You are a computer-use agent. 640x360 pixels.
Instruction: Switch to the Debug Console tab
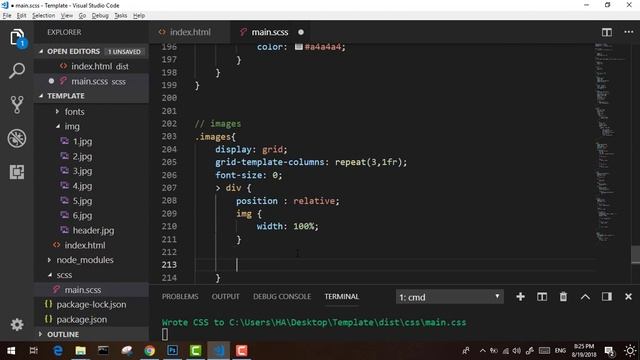282,297
